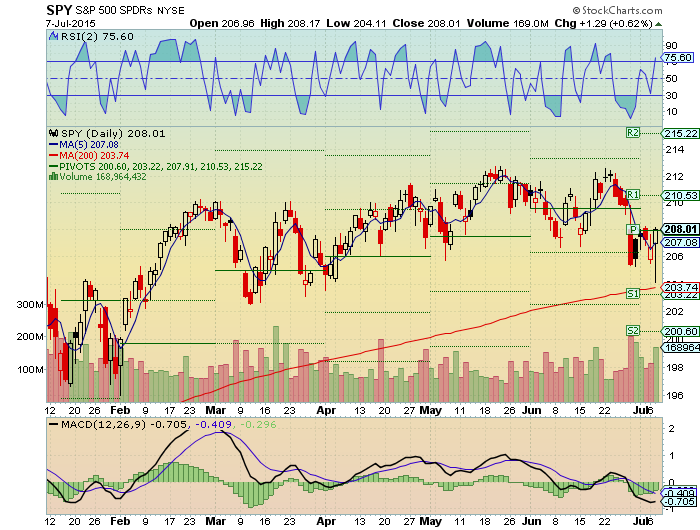The image size is (700, 530).
Task: Click the 215.22 price tag
Action: click(681, 134)
